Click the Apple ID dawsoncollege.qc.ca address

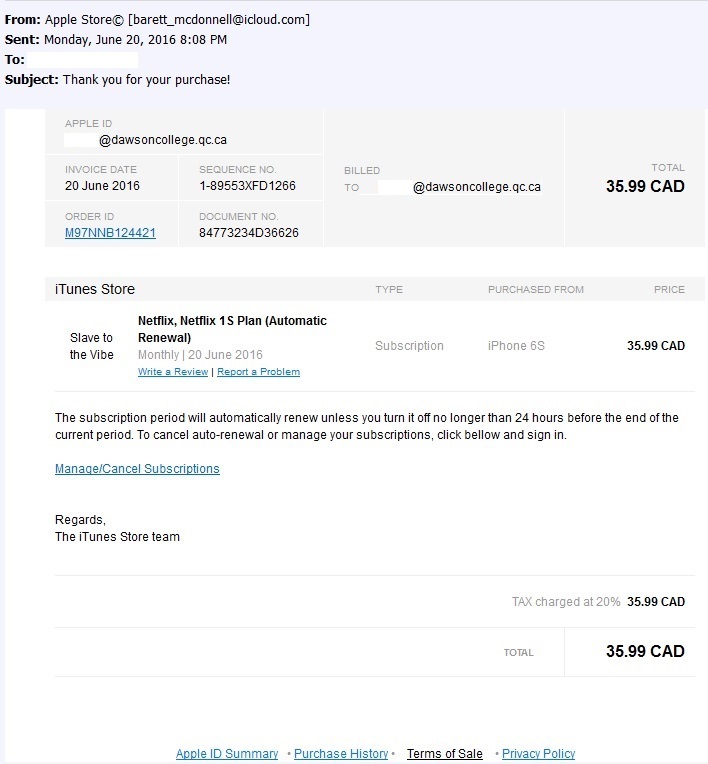(146, 140)
